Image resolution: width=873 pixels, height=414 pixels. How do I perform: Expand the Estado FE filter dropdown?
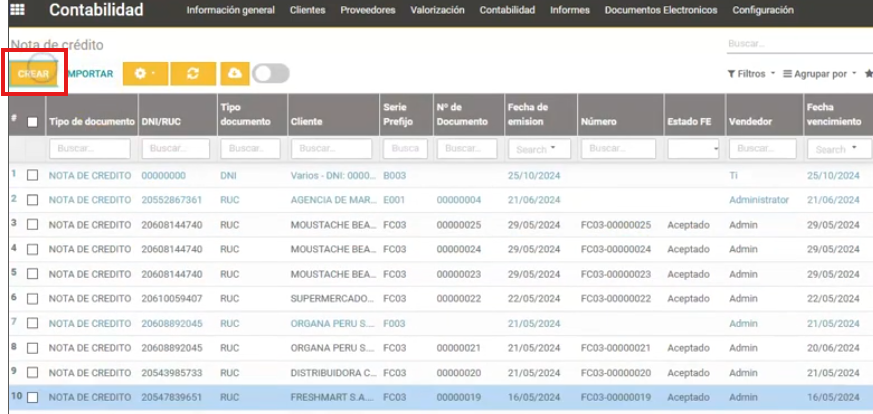[694, 149]
